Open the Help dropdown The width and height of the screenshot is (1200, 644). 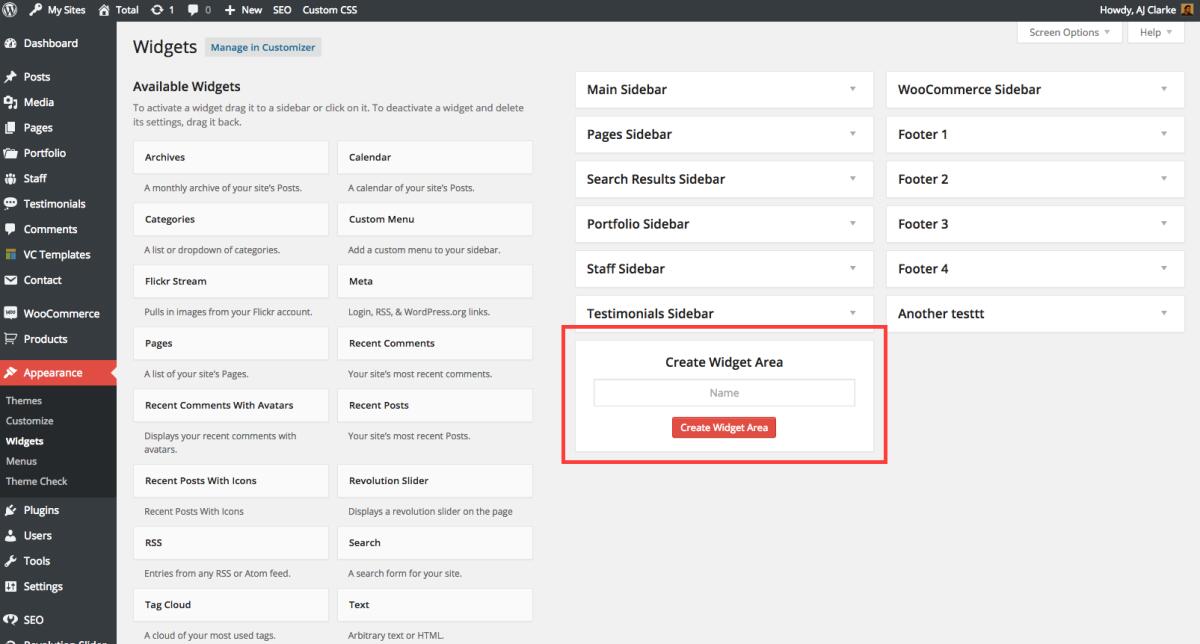pos(1155,32)
